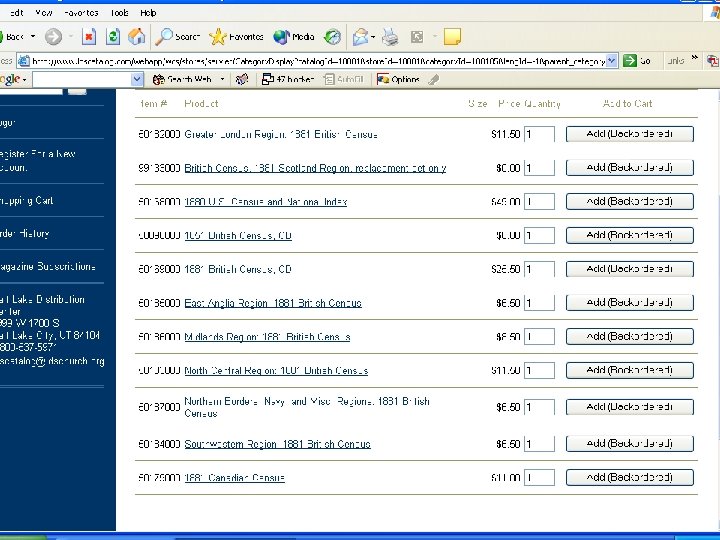Go to Home page icon
Screen dimensions: 720x540
pos(136,37)
